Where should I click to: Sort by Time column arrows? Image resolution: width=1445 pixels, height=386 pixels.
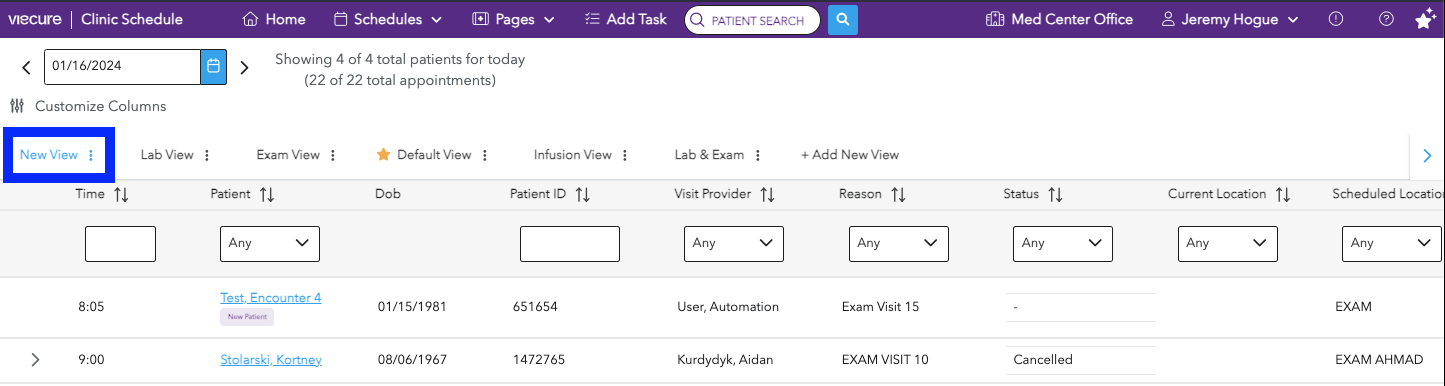pyautogui.click(x=121, y=194)
